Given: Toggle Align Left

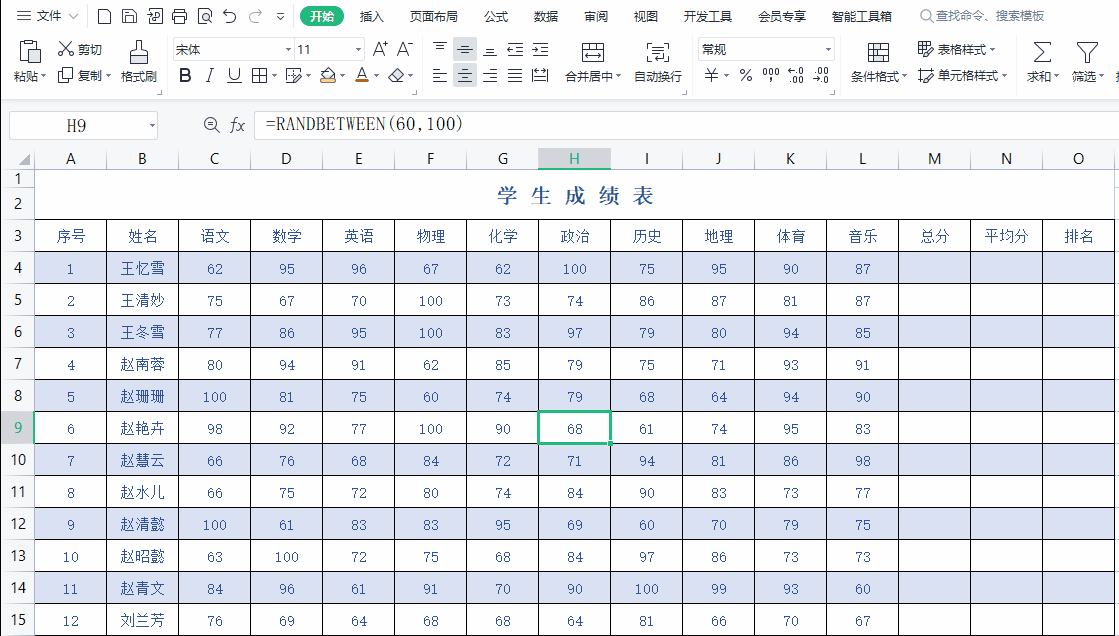Looking at the screenshot, I should [440, 75].
